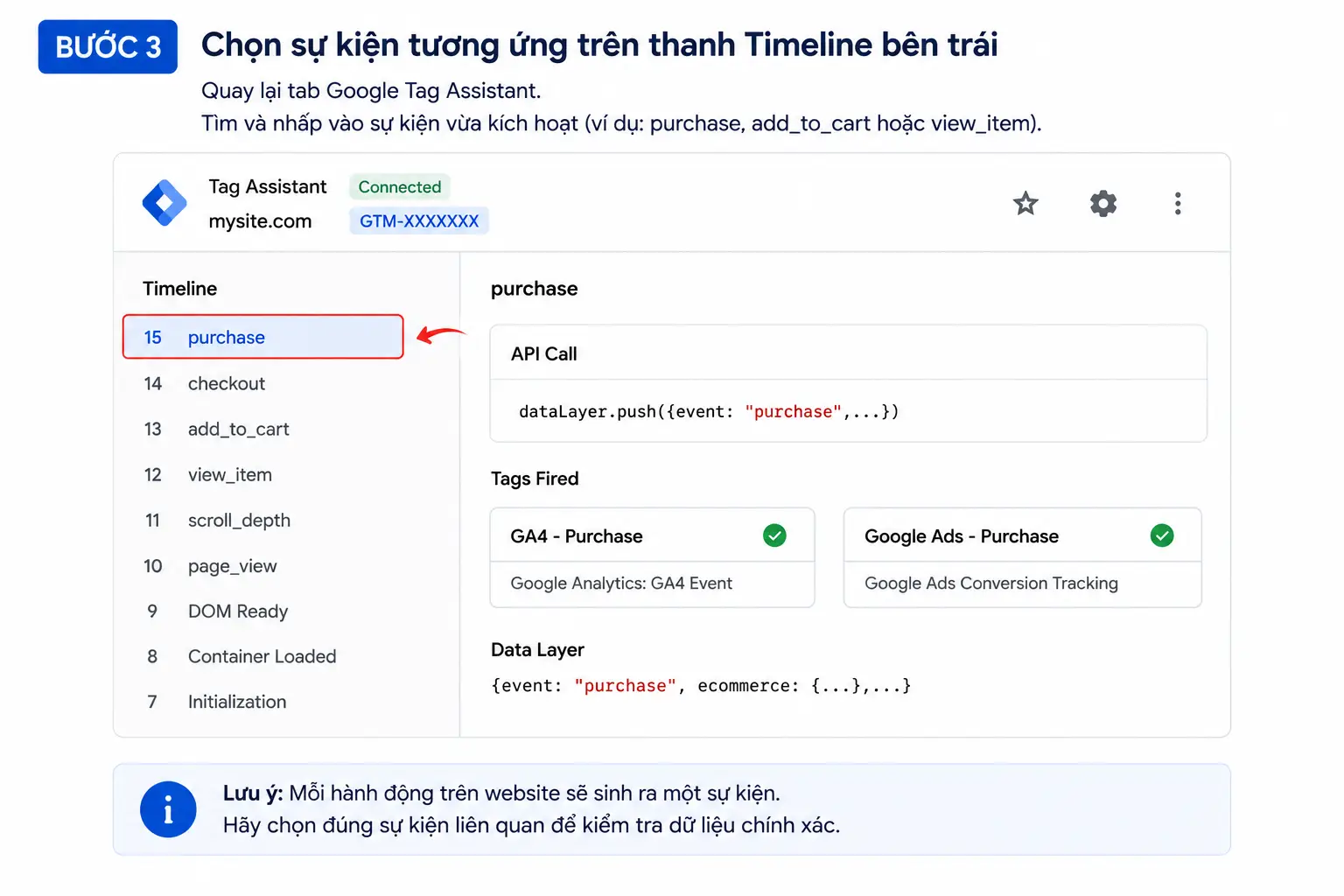Open Tag Assistant settings gear
This screenshot has height=896, width=1344.
(1103, 204)
